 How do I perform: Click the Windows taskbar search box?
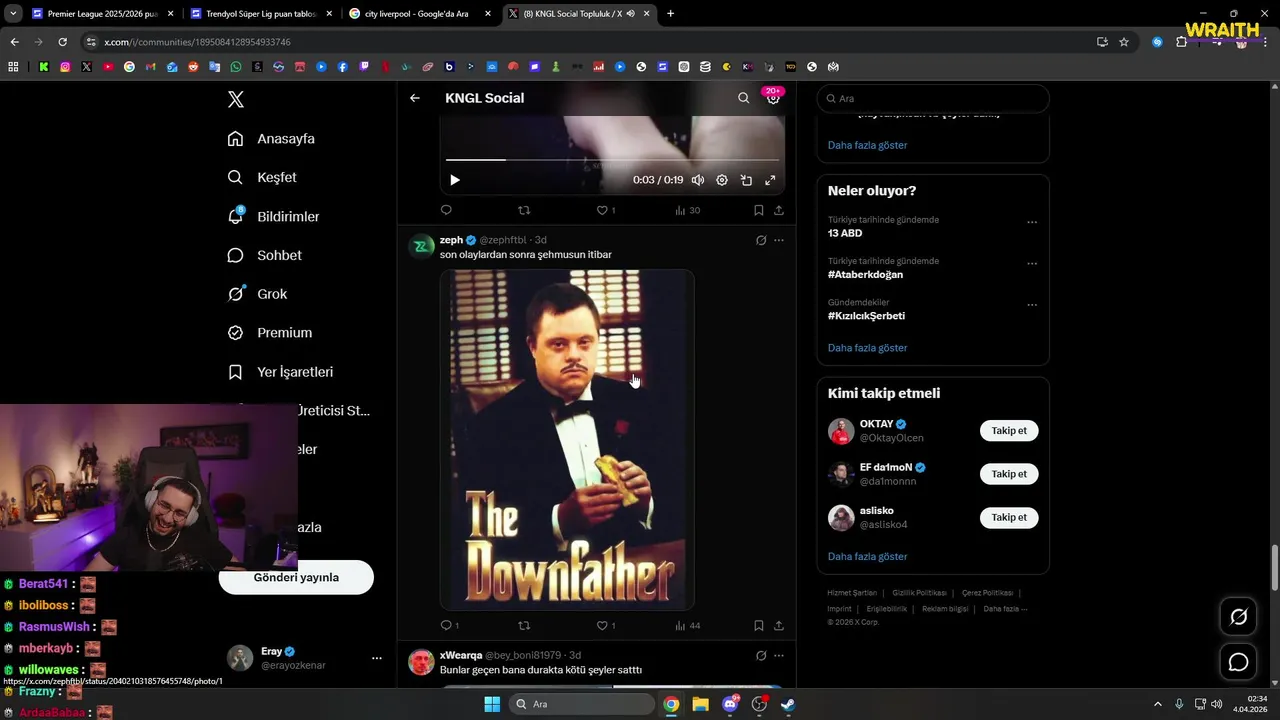pyautogui.click(x=582, y=704)
